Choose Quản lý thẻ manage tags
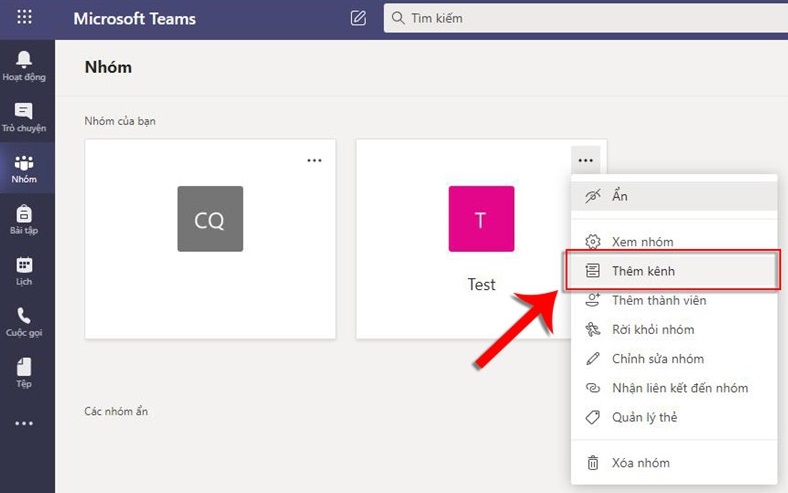Viewport: 788px width, 493px height. pos(674,417)
